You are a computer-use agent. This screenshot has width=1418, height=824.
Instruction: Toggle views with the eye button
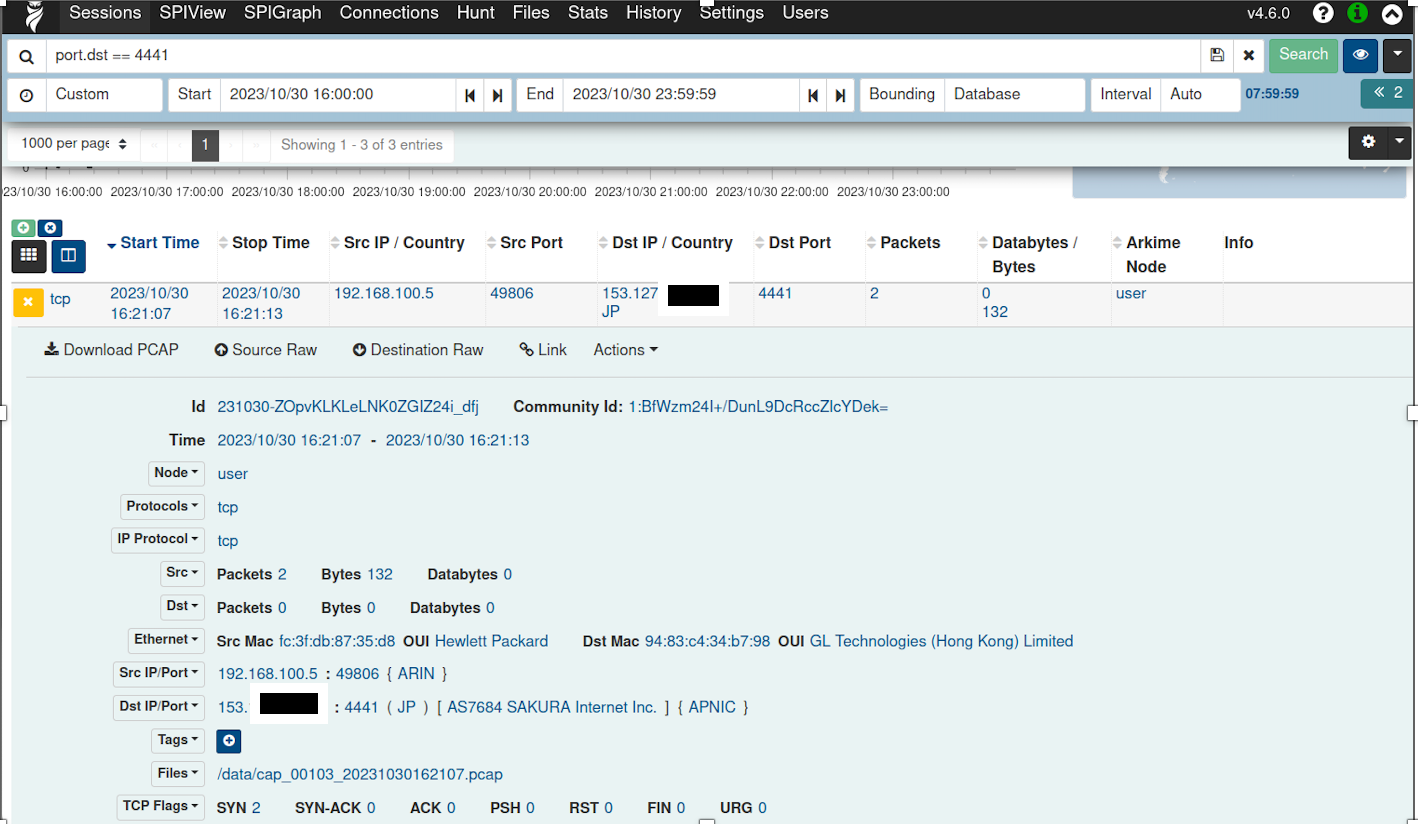(1360, 55)
